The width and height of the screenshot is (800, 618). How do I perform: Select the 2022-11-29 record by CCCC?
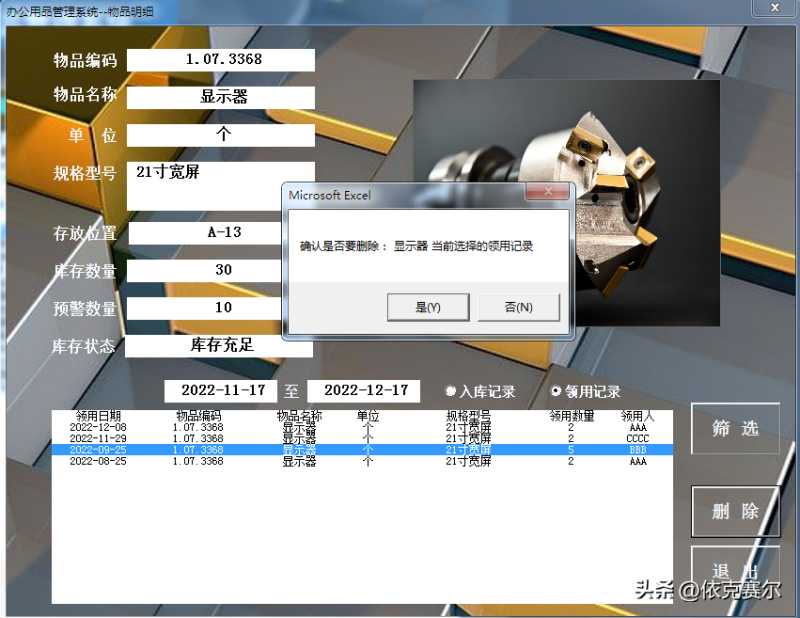click(x=360, y=439)
